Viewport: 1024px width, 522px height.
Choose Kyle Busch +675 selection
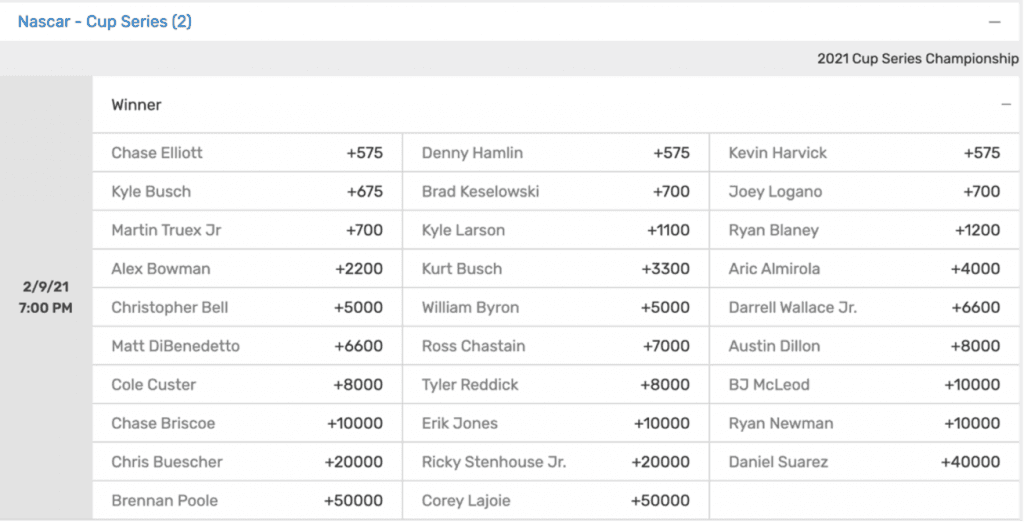coord(247,192)
